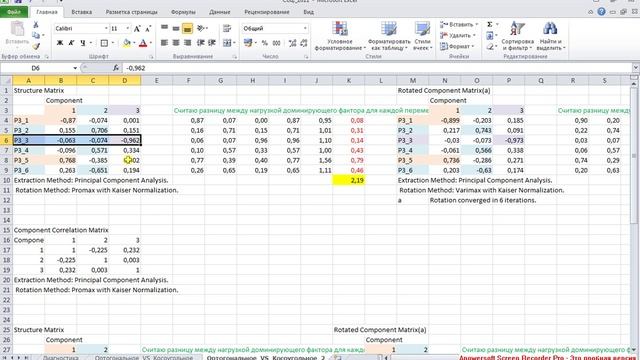This screenshot has width=640, height=360.
Task: Apply the red font color A
Action: [x=143, y=43]
